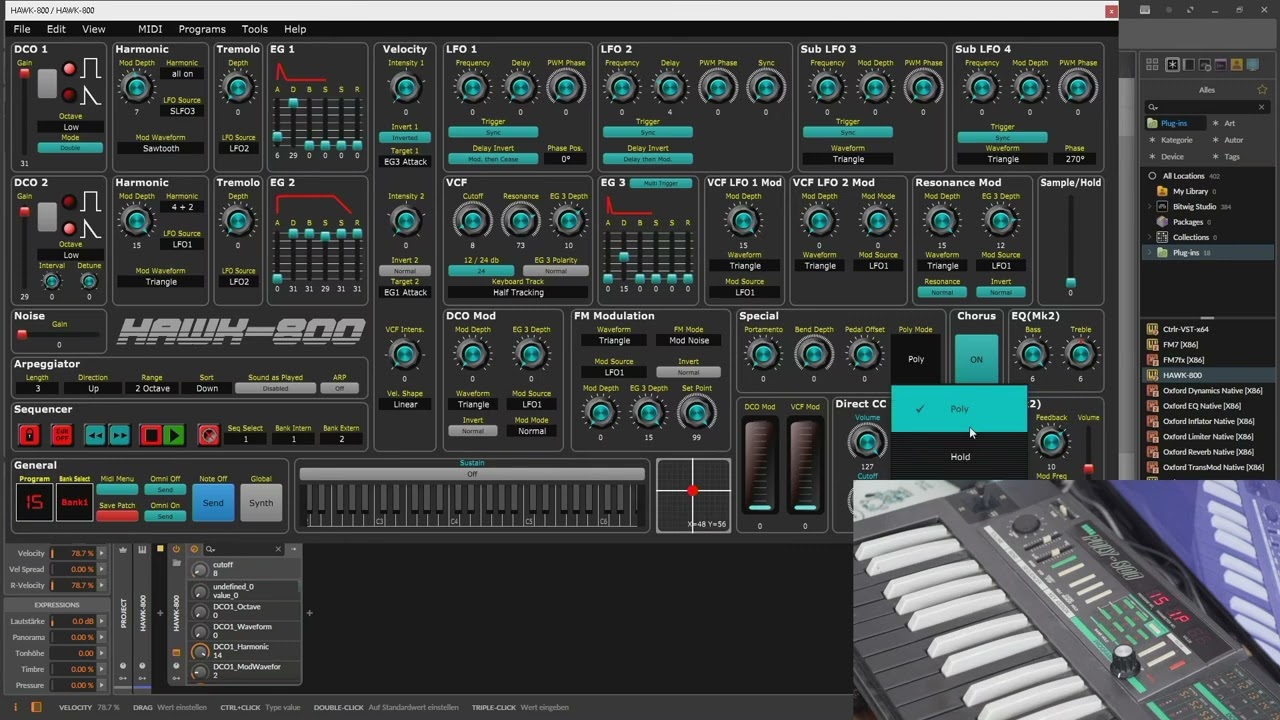The image size is (1280, 720).
Task: Select DCO 1 square waveform icon
Action: click(x=91, y=69)
